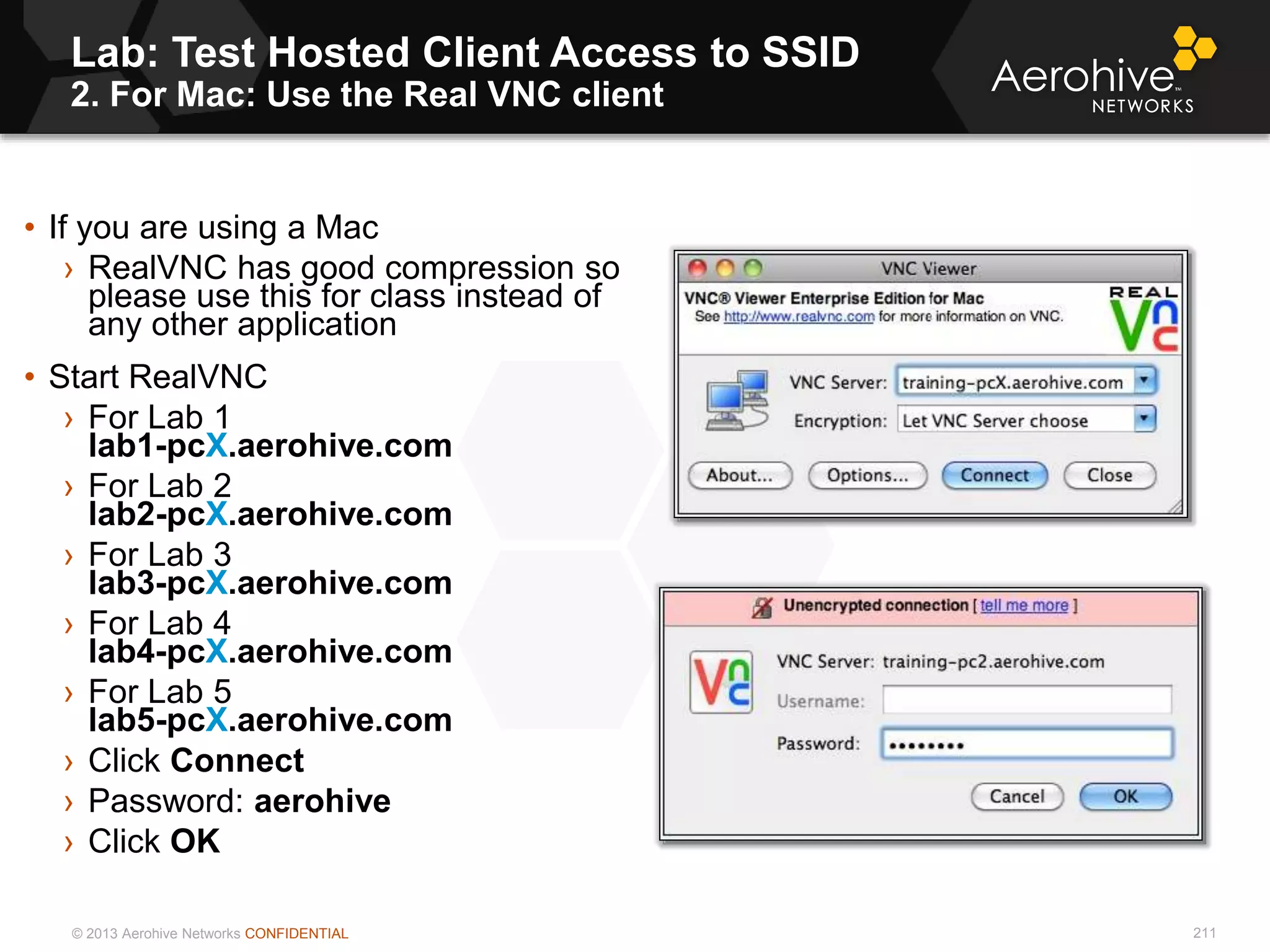Click the page number 211

1204,933
